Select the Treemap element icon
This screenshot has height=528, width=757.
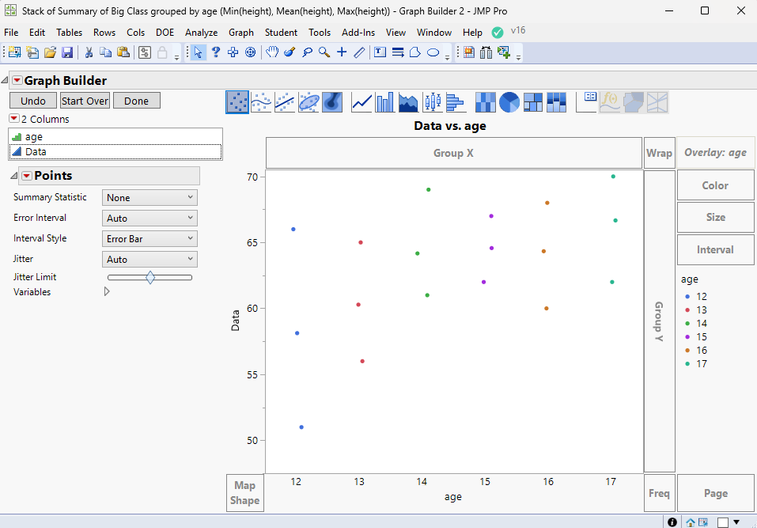[533, 102]
